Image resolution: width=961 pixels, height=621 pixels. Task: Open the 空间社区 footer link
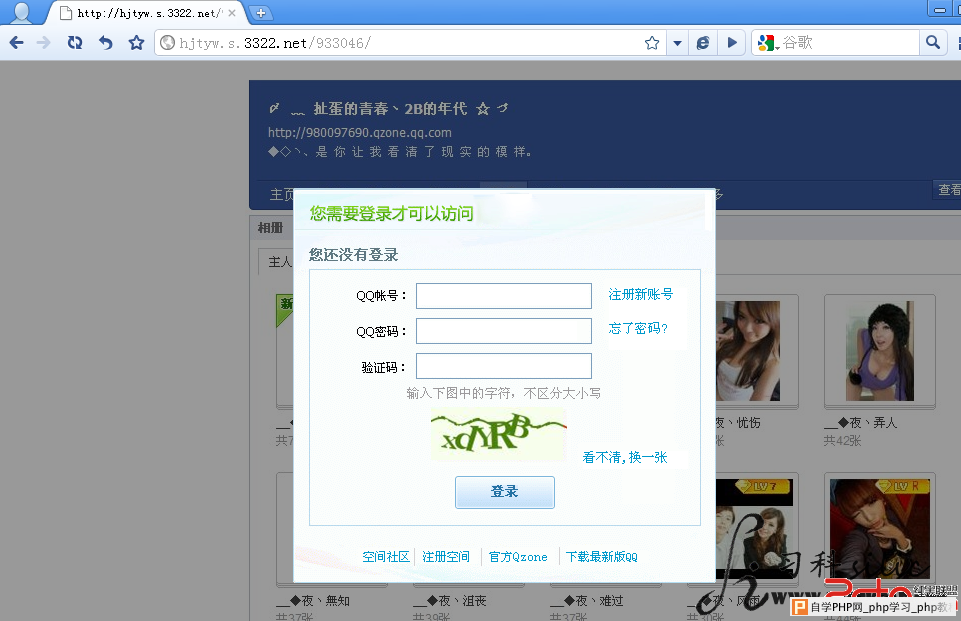click(x=386, y=557)
